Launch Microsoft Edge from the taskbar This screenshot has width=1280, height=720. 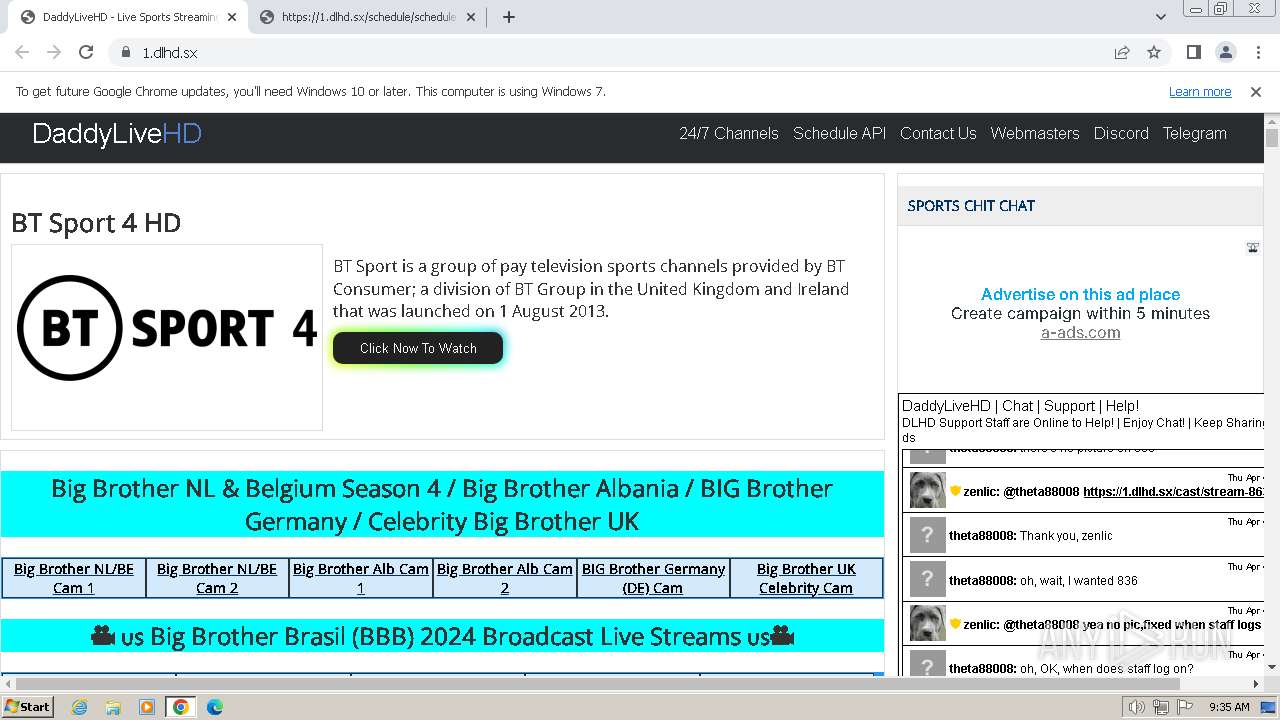215,707
